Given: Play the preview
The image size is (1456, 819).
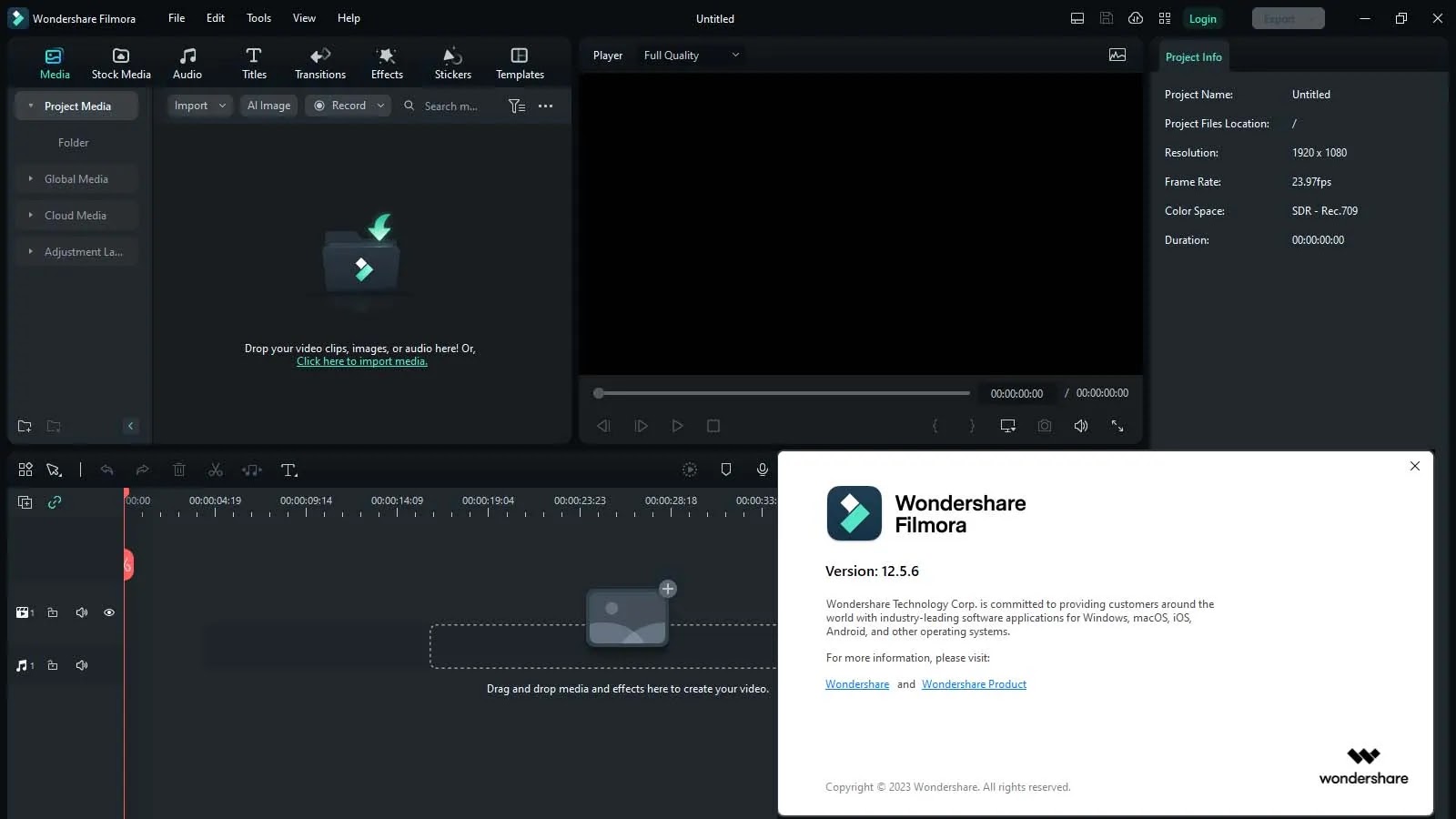Looking at the screenshot, I should coord(677,426).
